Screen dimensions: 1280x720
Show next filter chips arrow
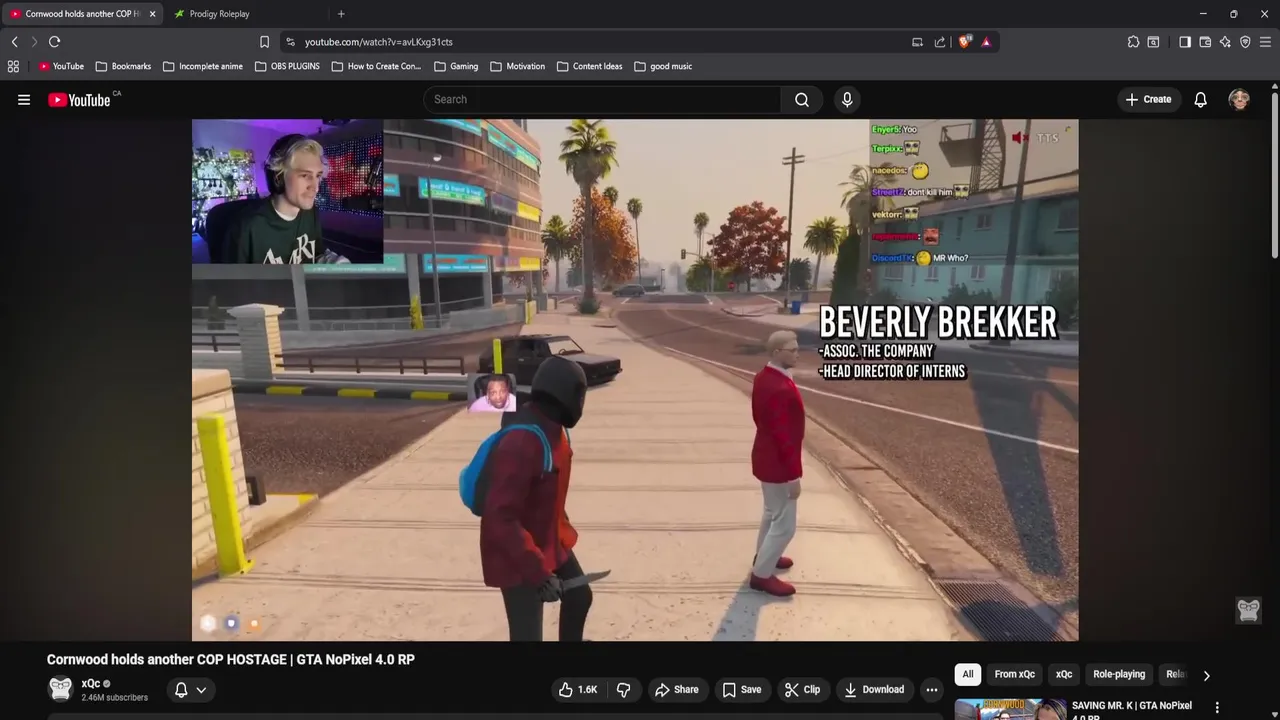(x=1206, y=675)
